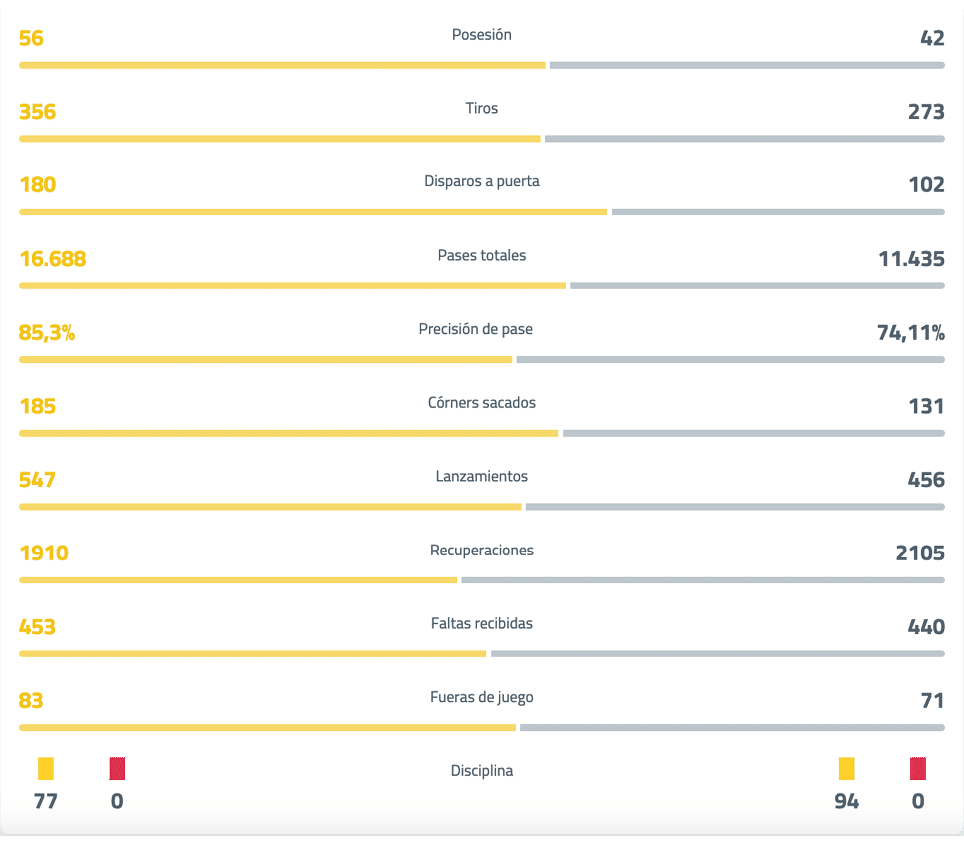Select the Faltas recibidas label

[482, 624]
